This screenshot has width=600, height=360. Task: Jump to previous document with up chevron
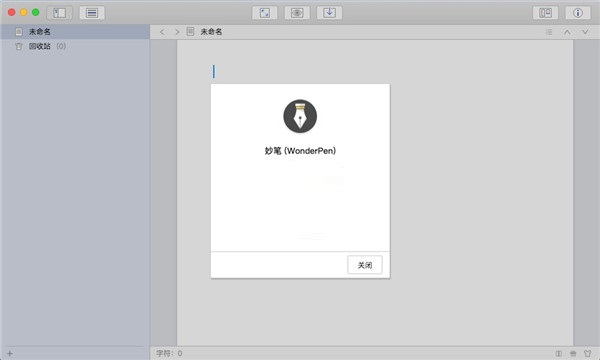(567, 32)
